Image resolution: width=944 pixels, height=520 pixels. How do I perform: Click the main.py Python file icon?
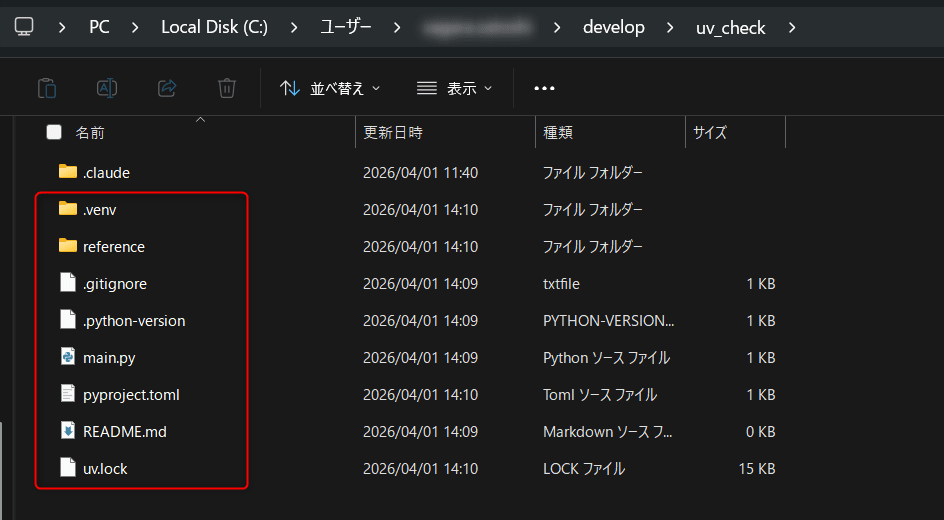68,357
